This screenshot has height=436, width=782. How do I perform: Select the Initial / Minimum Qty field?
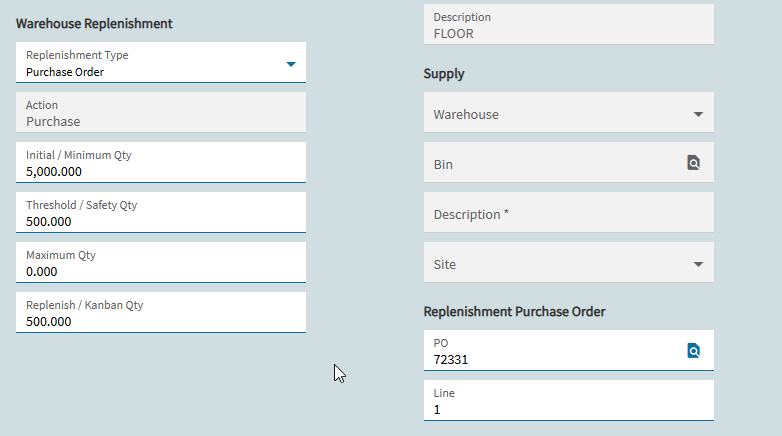(161, 163)
